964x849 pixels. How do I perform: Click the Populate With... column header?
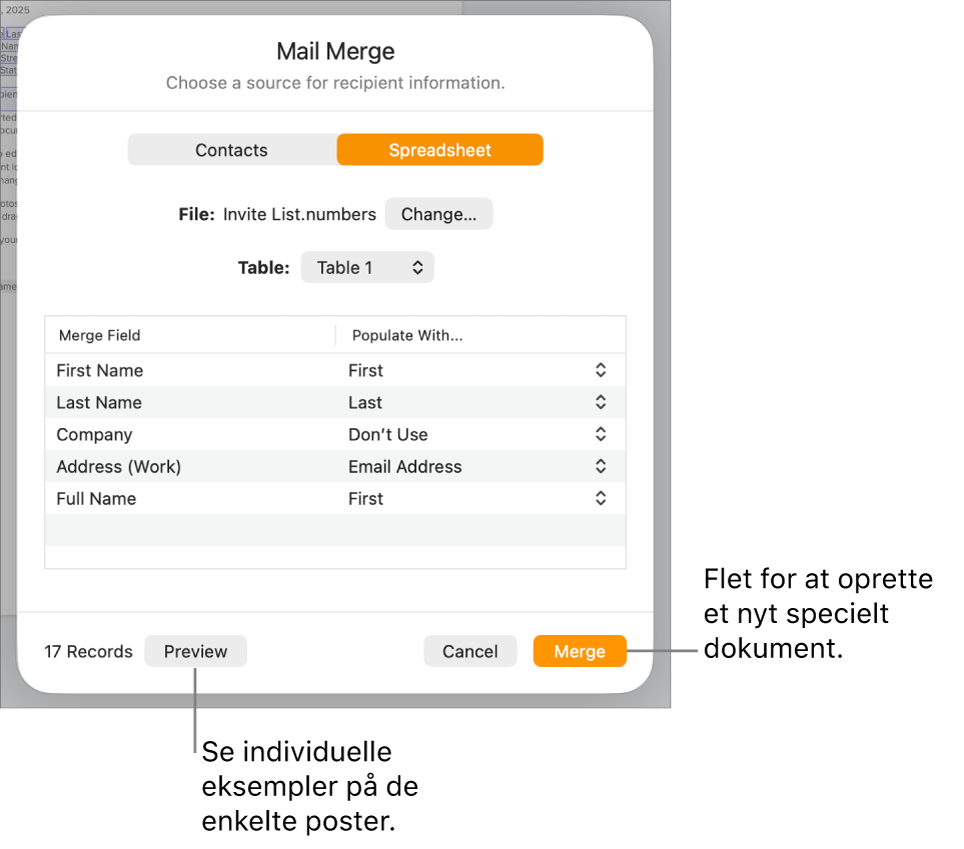(x=481, y=335)
